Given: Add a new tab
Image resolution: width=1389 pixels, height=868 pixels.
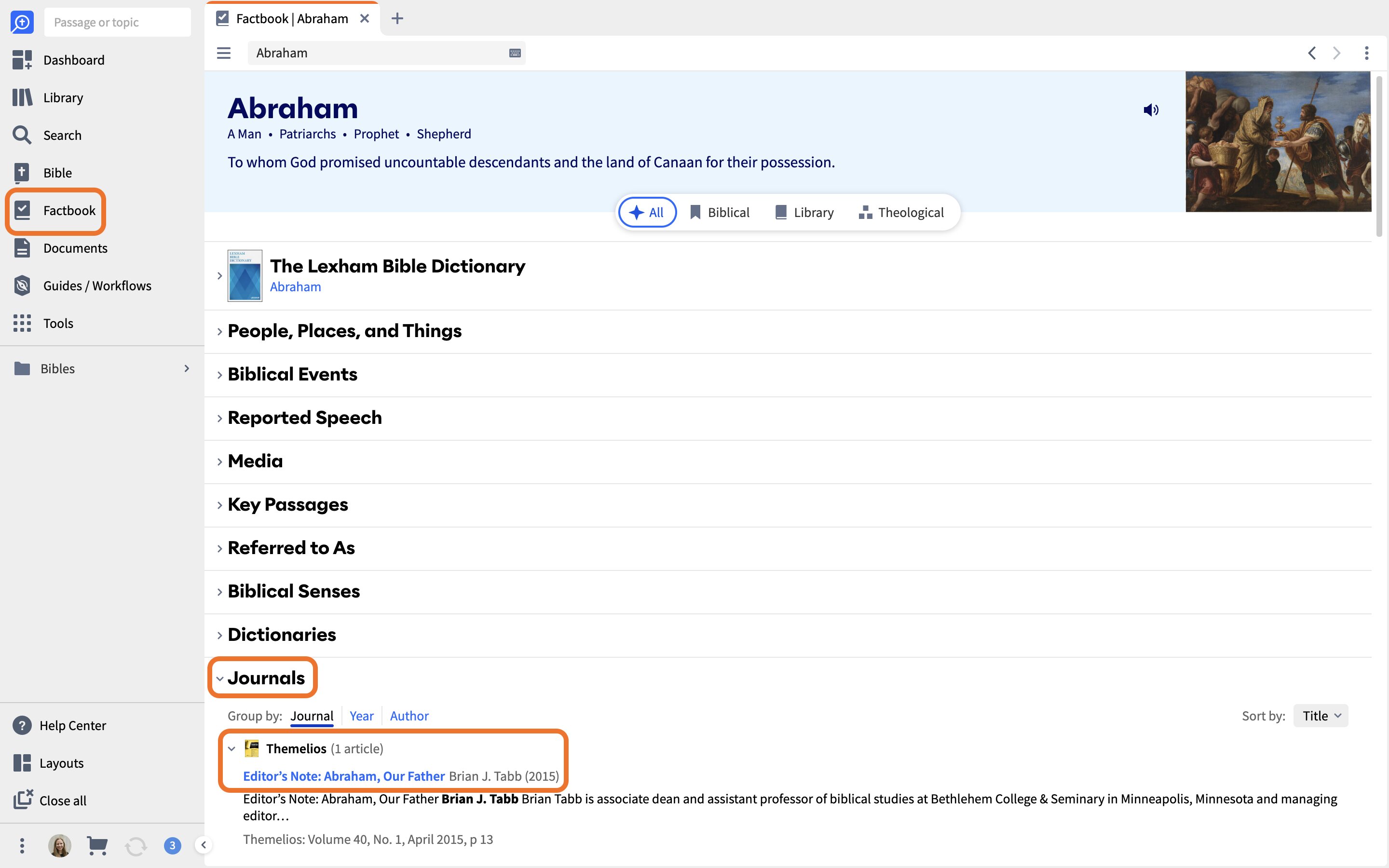Looking at the screenshot, I should [397, 19].
